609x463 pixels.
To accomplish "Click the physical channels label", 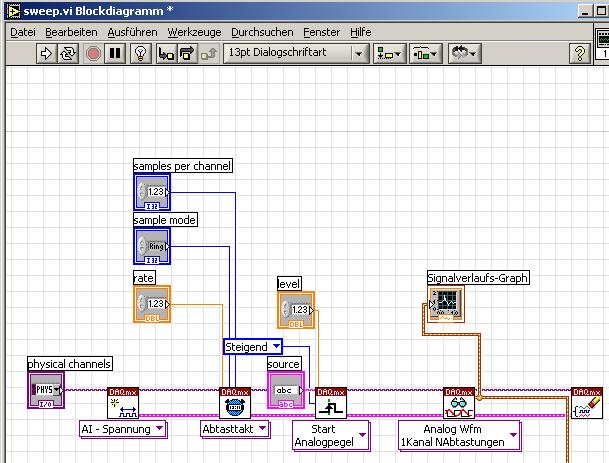I will [70, 364].
